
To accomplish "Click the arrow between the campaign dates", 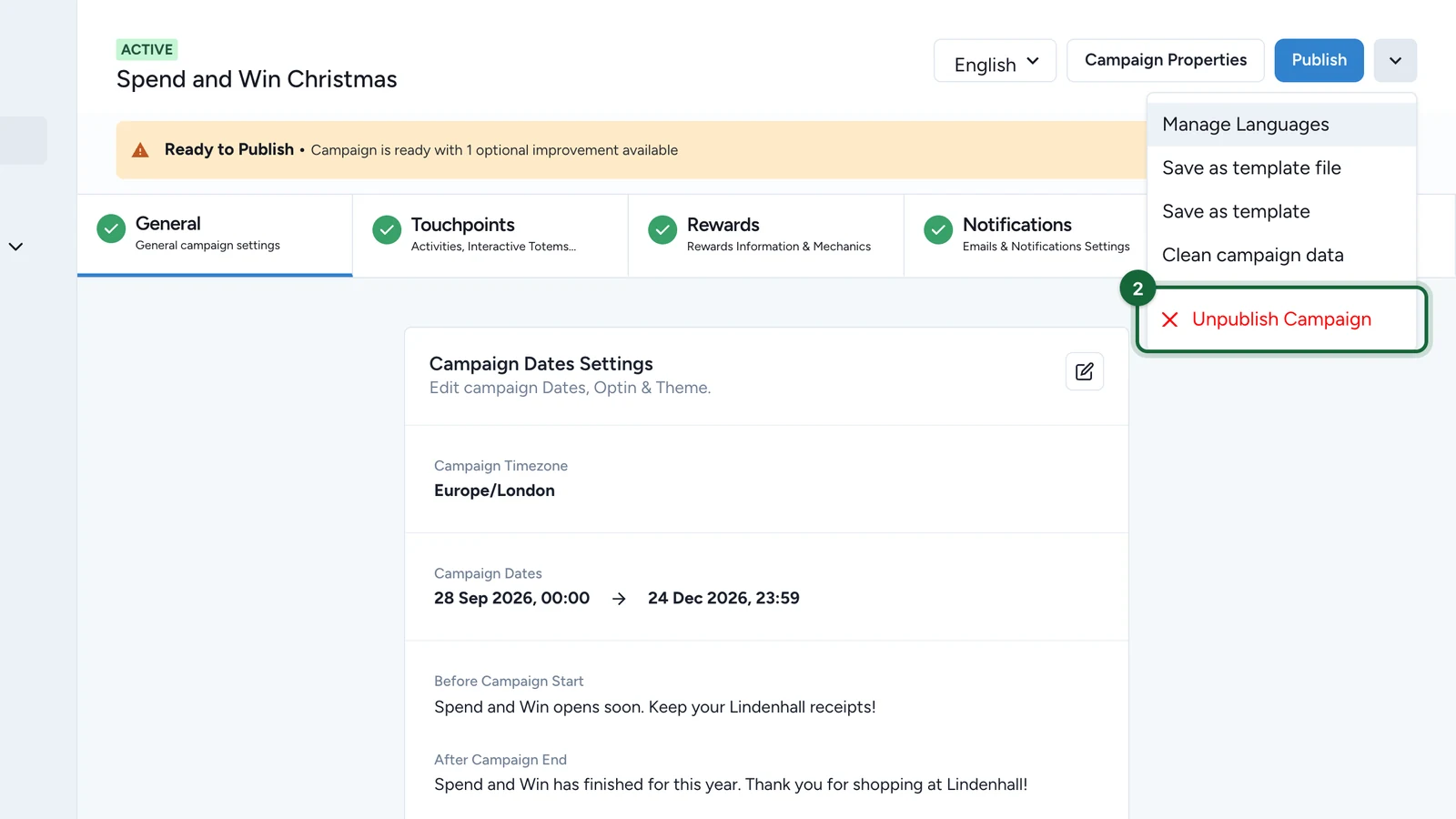I will (619, 599).
